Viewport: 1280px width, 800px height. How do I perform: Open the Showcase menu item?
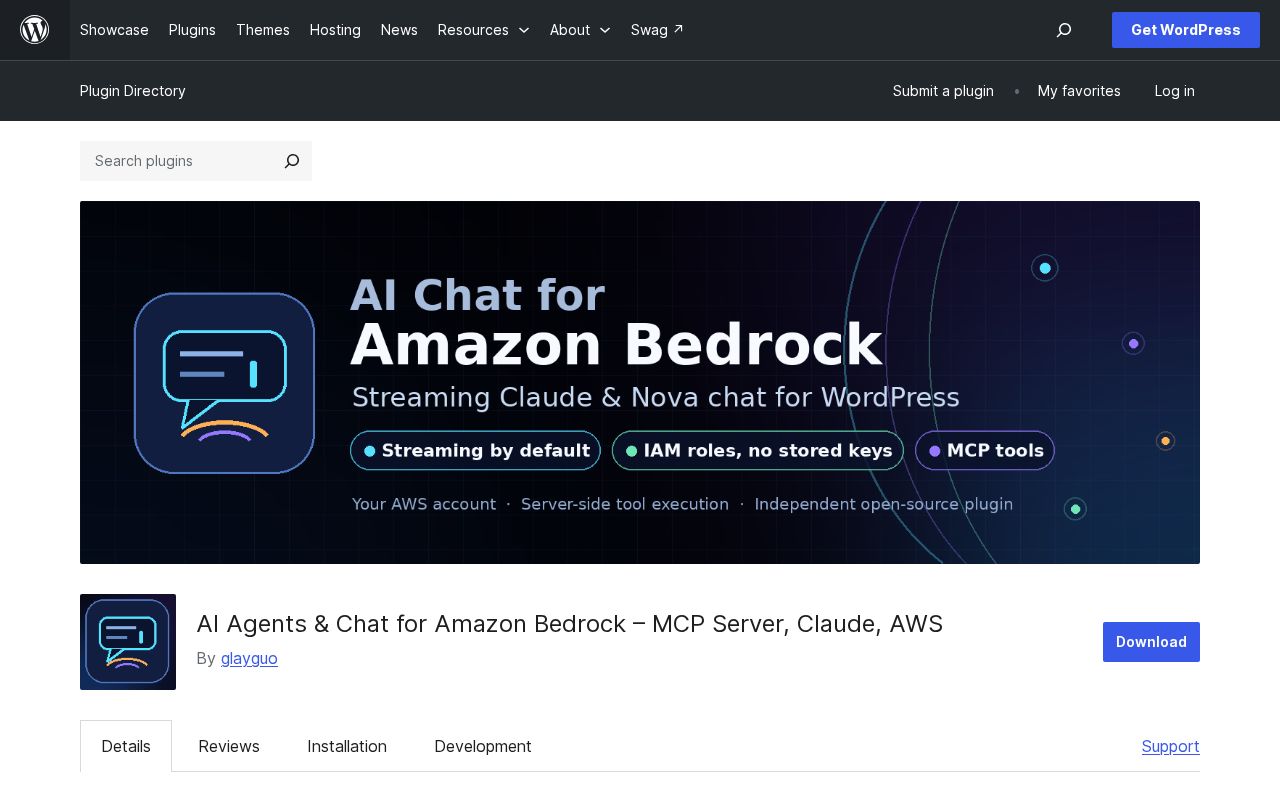[x=114, y=30]
